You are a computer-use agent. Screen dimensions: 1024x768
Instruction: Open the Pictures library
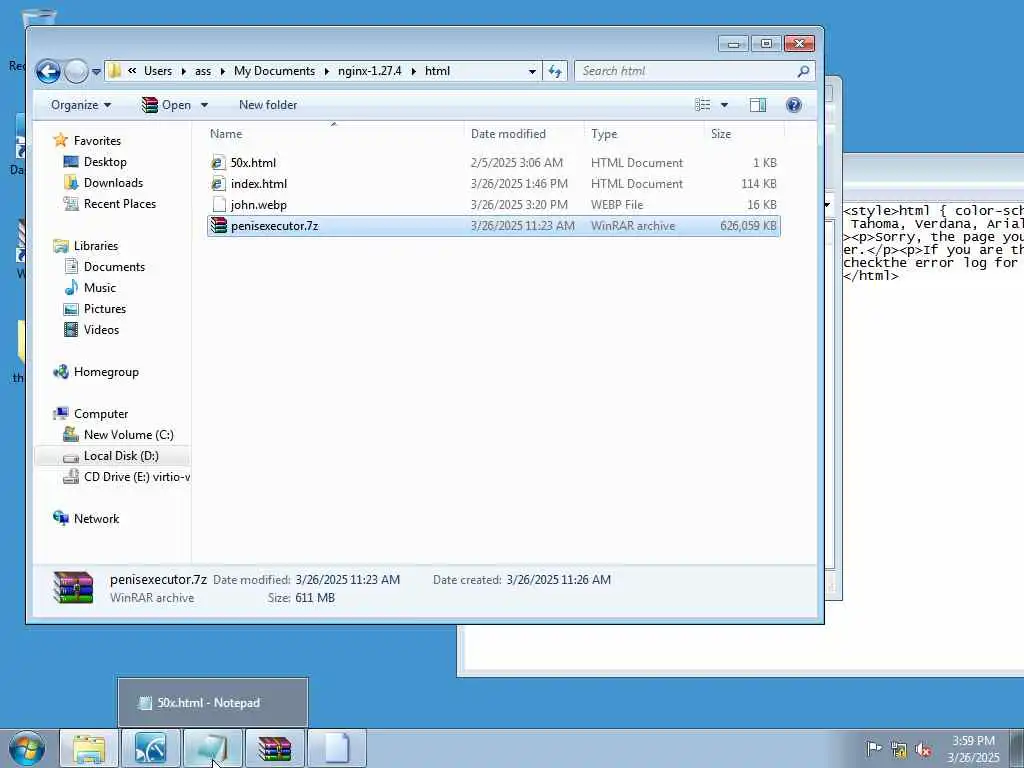click(104, 308)
